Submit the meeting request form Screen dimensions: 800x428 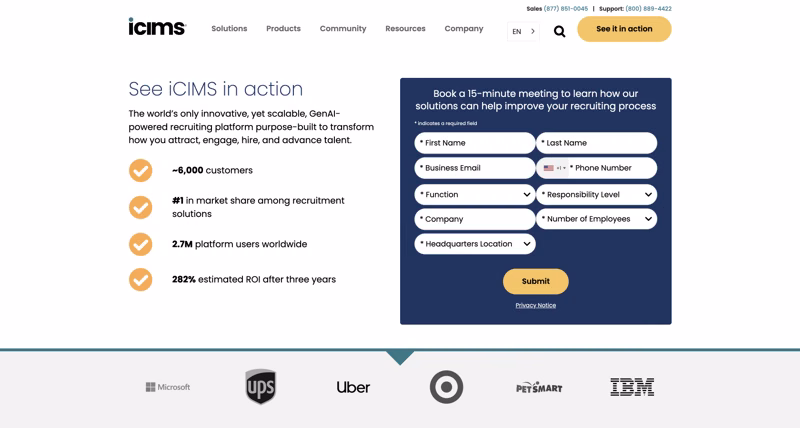[x=536, y=281]
